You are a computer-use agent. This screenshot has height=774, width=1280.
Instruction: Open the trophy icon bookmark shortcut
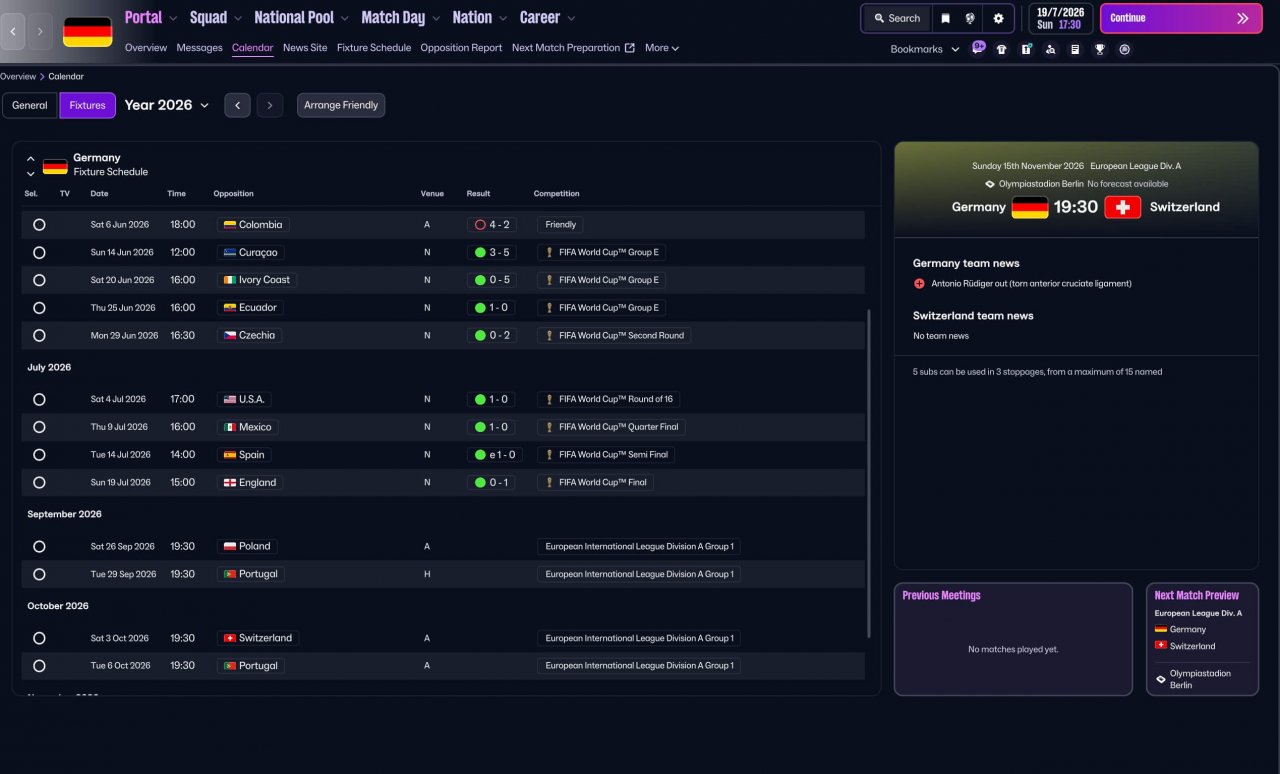(1100, 49)
